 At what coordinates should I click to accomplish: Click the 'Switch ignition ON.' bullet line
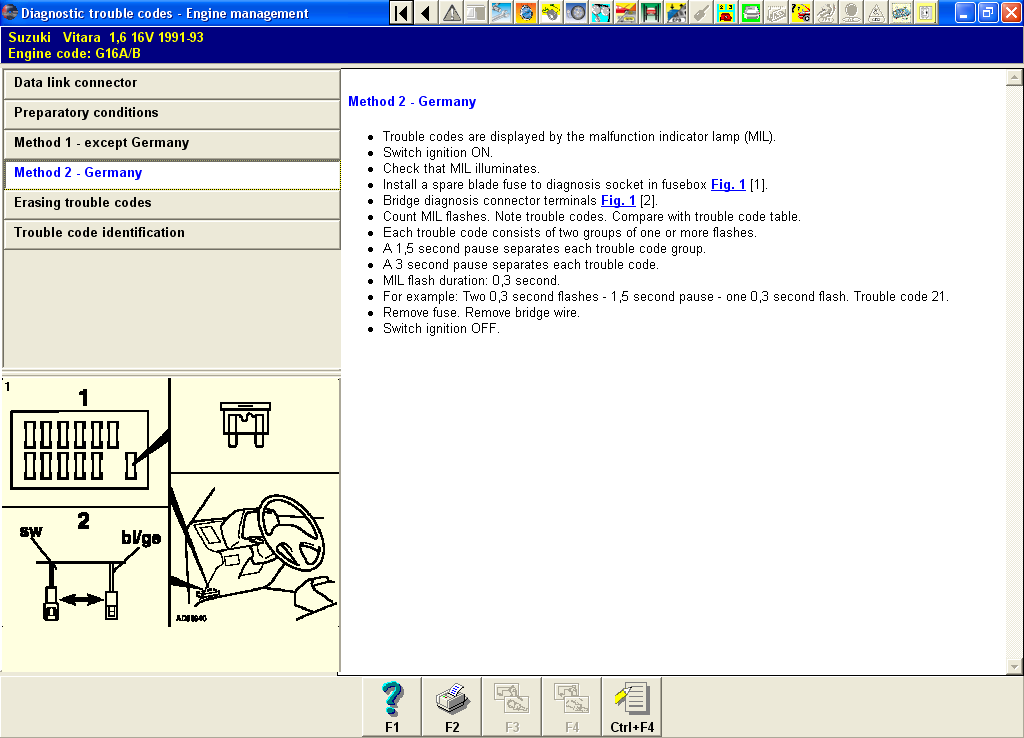438,153
